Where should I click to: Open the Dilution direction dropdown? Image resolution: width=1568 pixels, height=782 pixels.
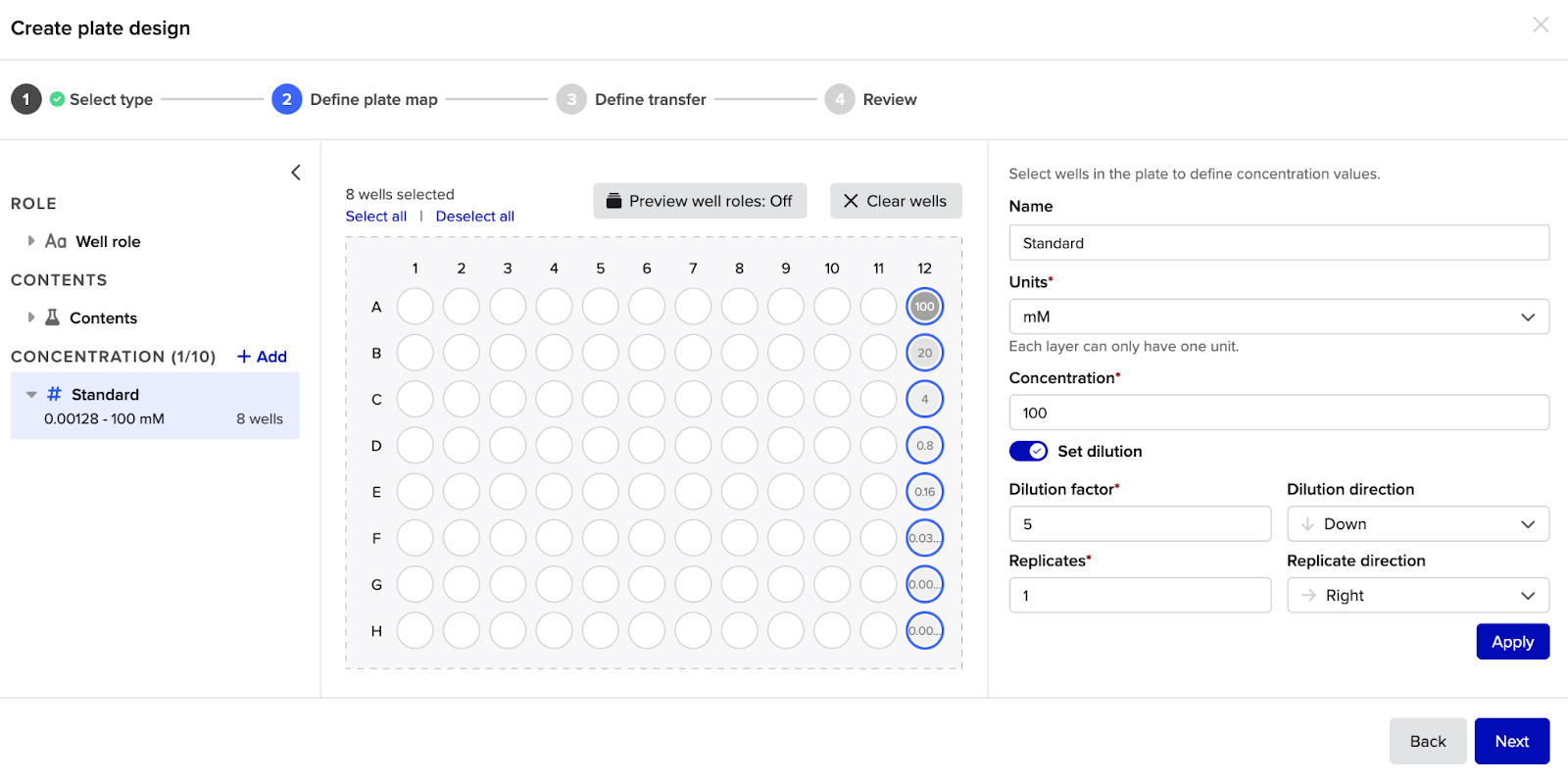pyautogui.click(x=1417, y=524)
